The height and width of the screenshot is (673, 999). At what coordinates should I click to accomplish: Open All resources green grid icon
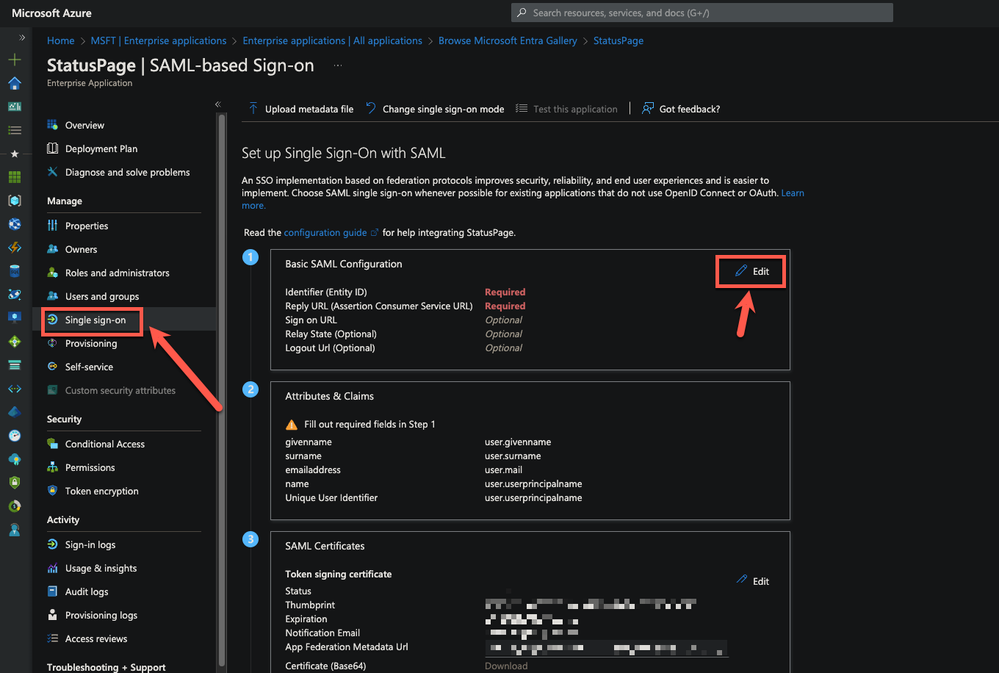pos(15,177)
